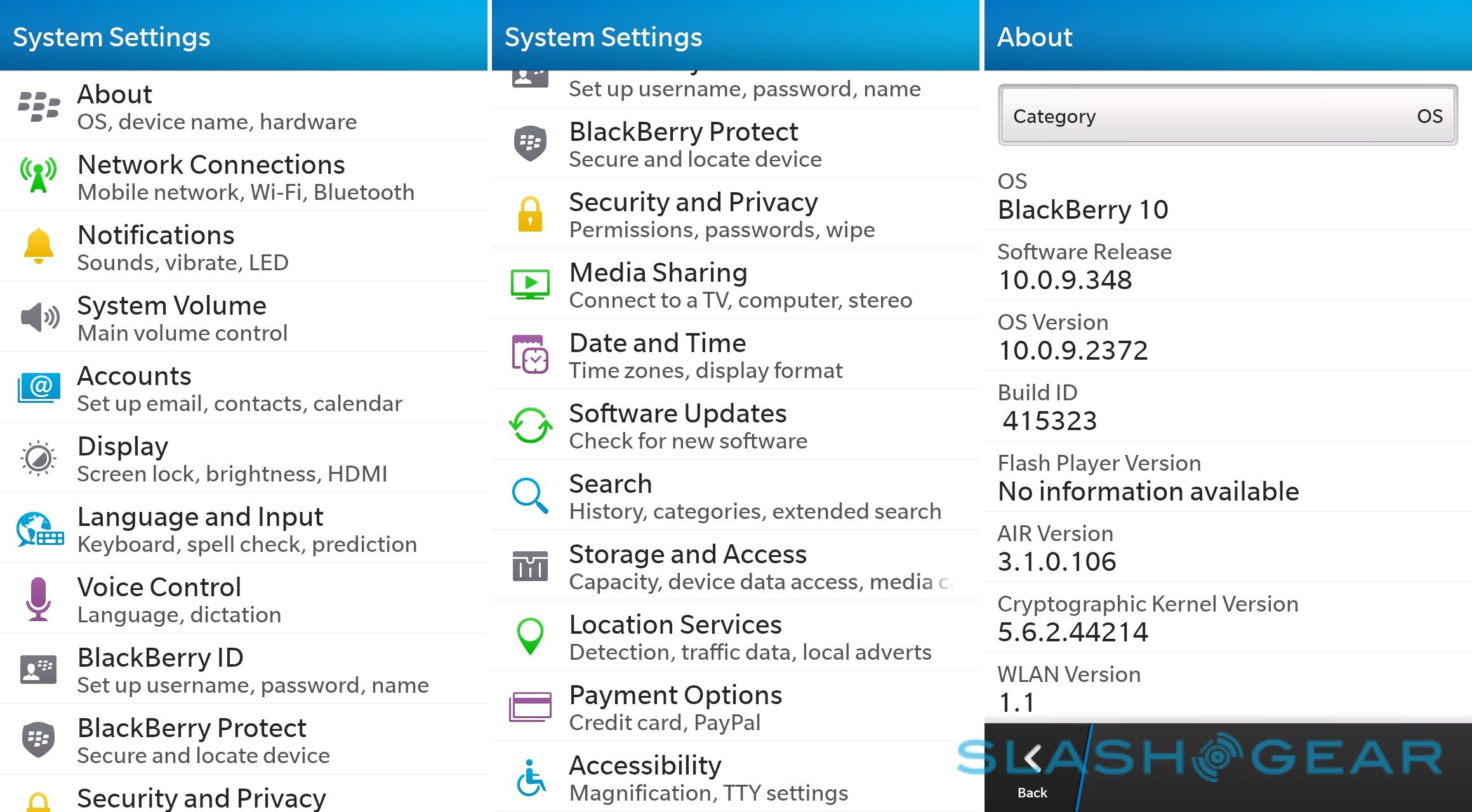Tap the green Location Services pin icon
This screenshot has width=1472, height=812.
pyautogui.click(x=530, y=636)
